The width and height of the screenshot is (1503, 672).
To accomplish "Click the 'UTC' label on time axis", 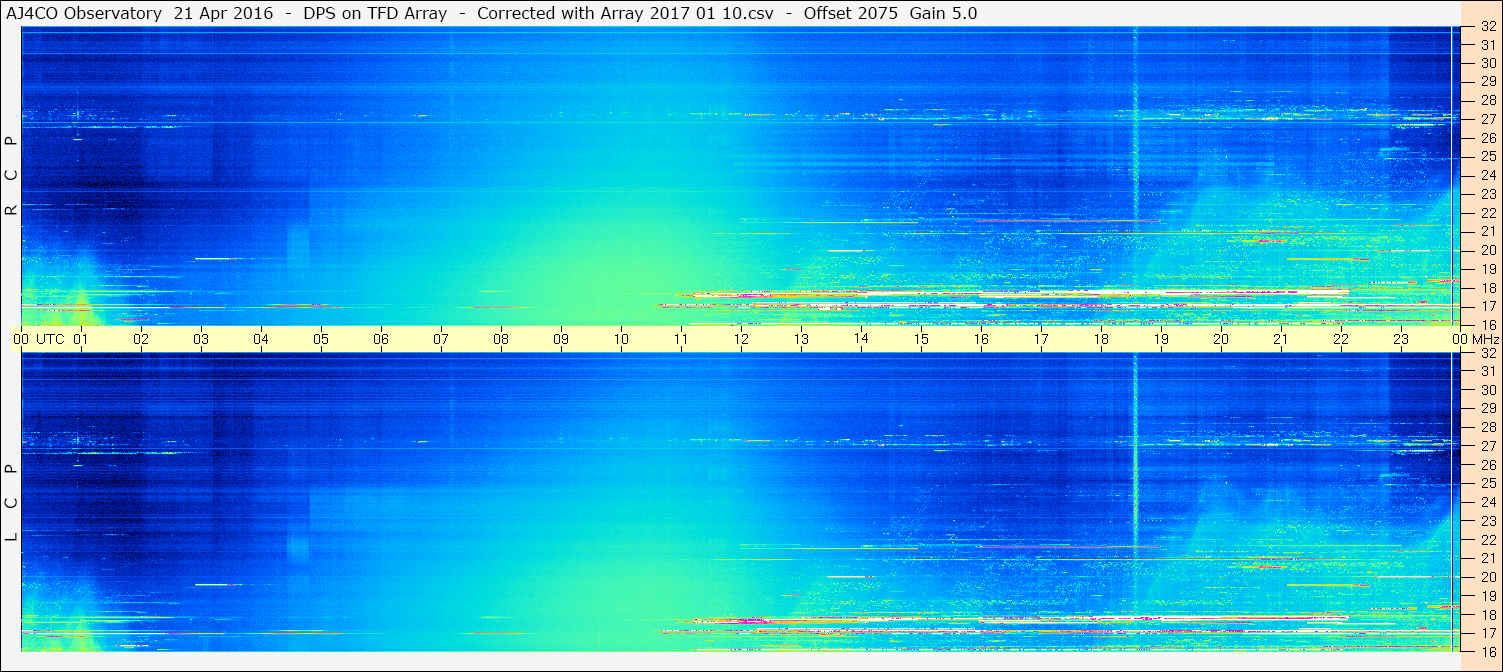I will [x=51, y=339].
